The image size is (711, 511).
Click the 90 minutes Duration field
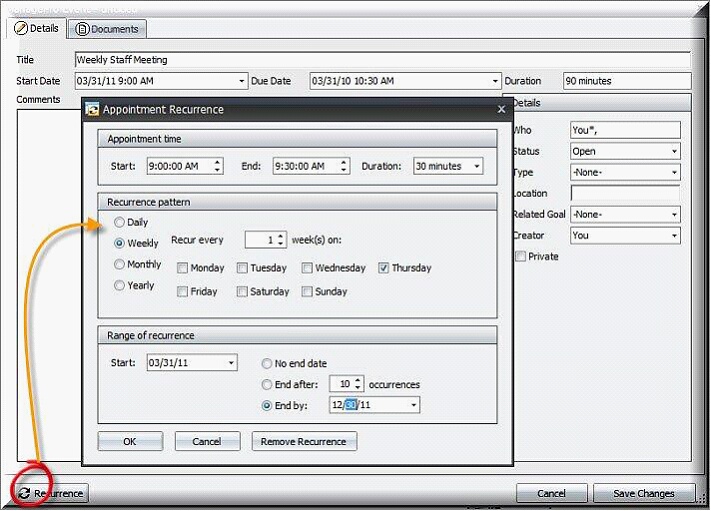pos(627,81)
